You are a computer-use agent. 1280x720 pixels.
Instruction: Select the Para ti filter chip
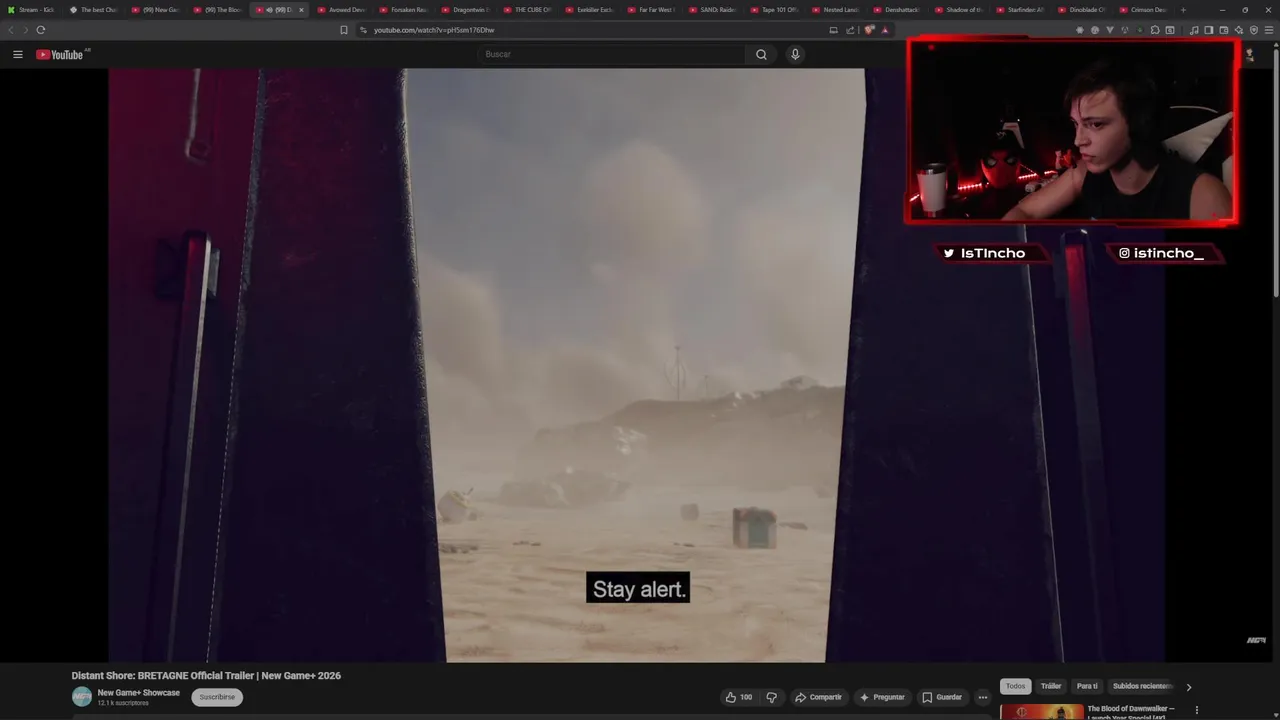(x=1087, y=686)
